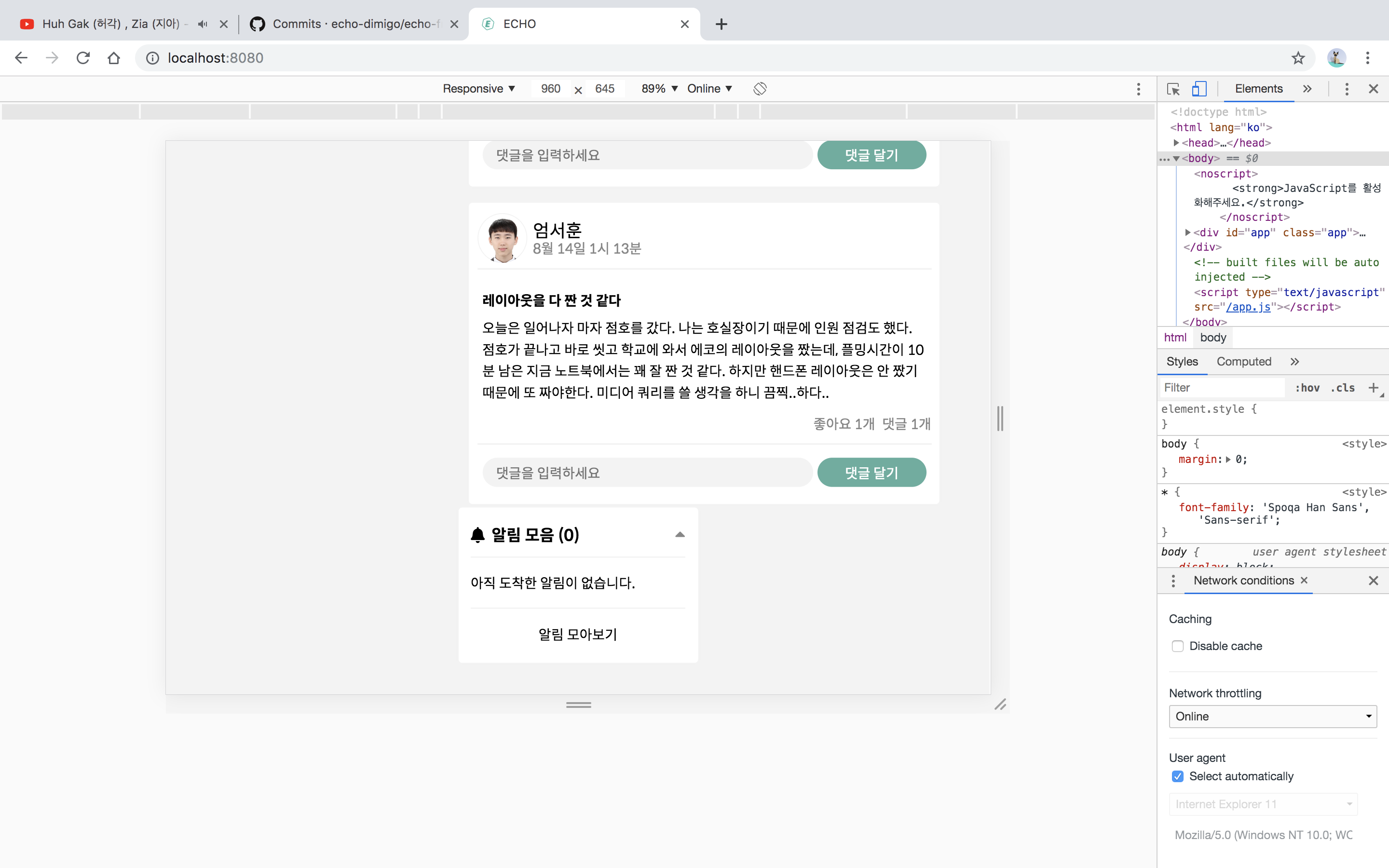Expand the head element in DOM tree

tap(1176, 142)
